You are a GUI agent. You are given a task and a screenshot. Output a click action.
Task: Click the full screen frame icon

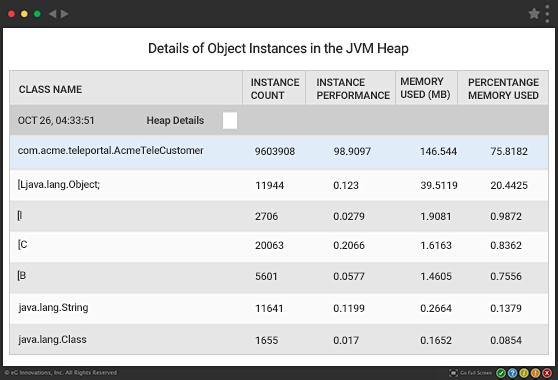click(x=453, y=373)
